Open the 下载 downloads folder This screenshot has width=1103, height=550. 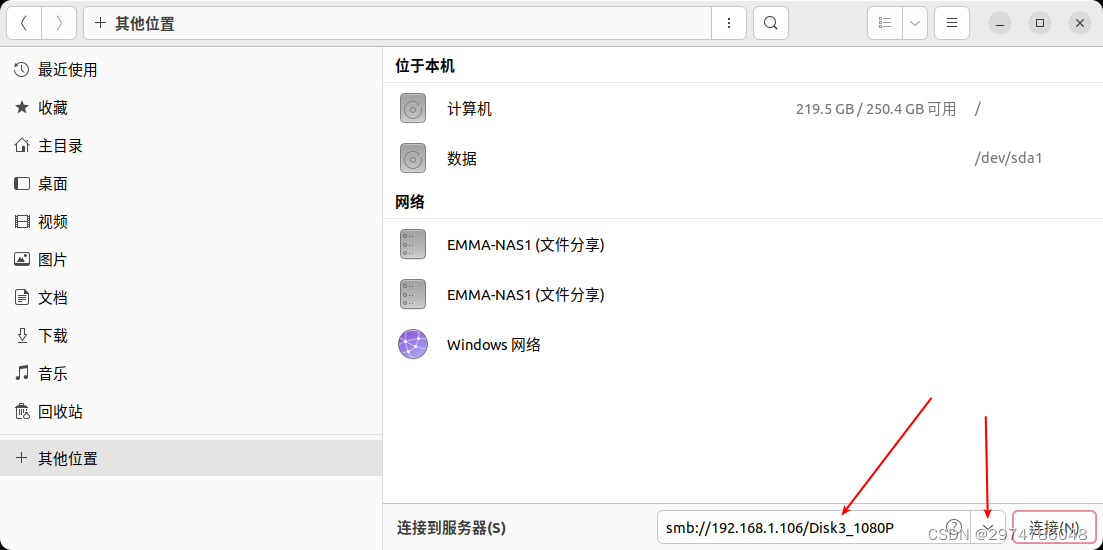point(191,335)
